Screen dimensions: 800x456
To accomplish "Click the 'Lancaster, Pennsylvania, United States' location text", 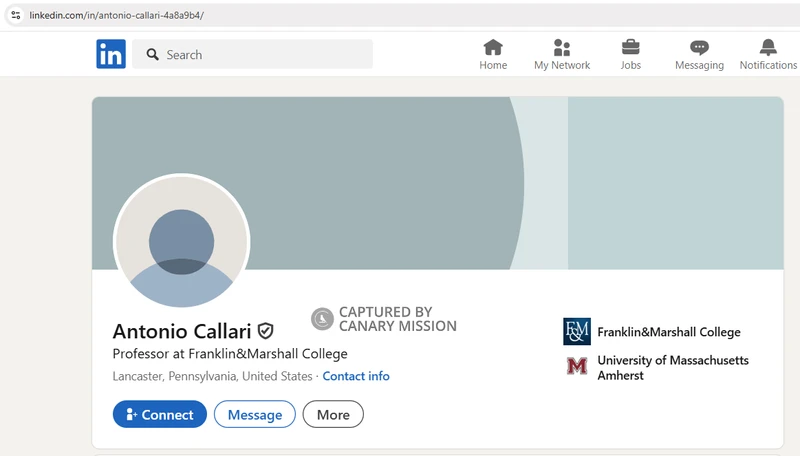I will click(x=212, y=376).
